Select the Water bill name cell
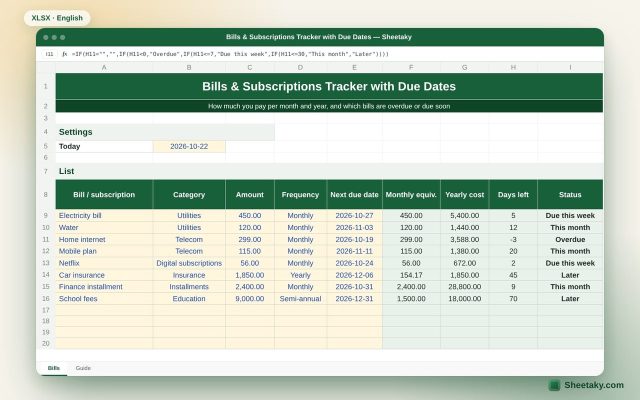This screenshot has height=400, width=640. click(104, 227)
